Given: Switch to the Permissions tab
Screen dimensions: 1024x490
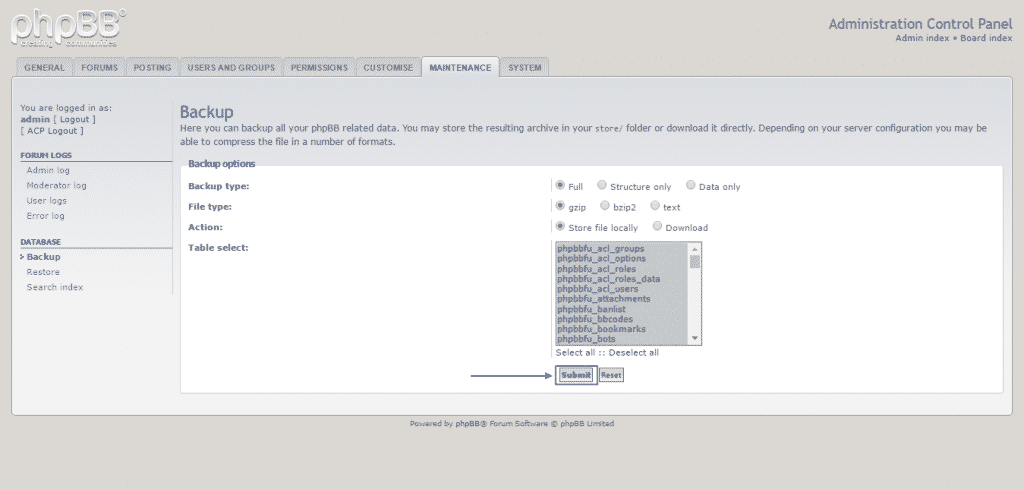Looking at the screenshot, I should (319, 68).
